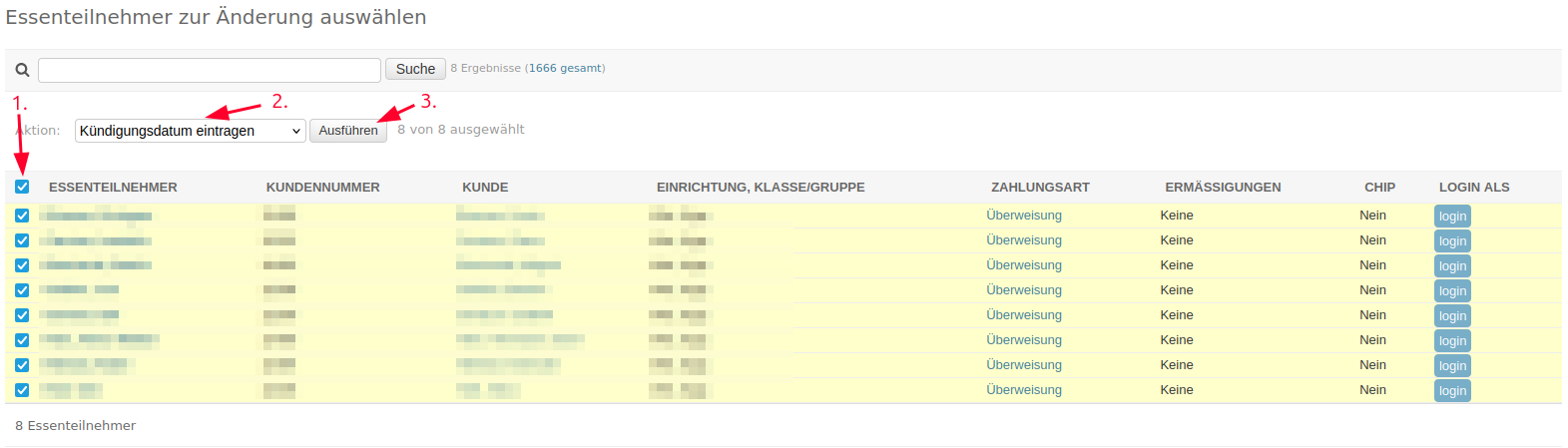The image size is (1568, 448).
Task: Open the Aktion dropdown menu
Action: click(x=190, y=131)
